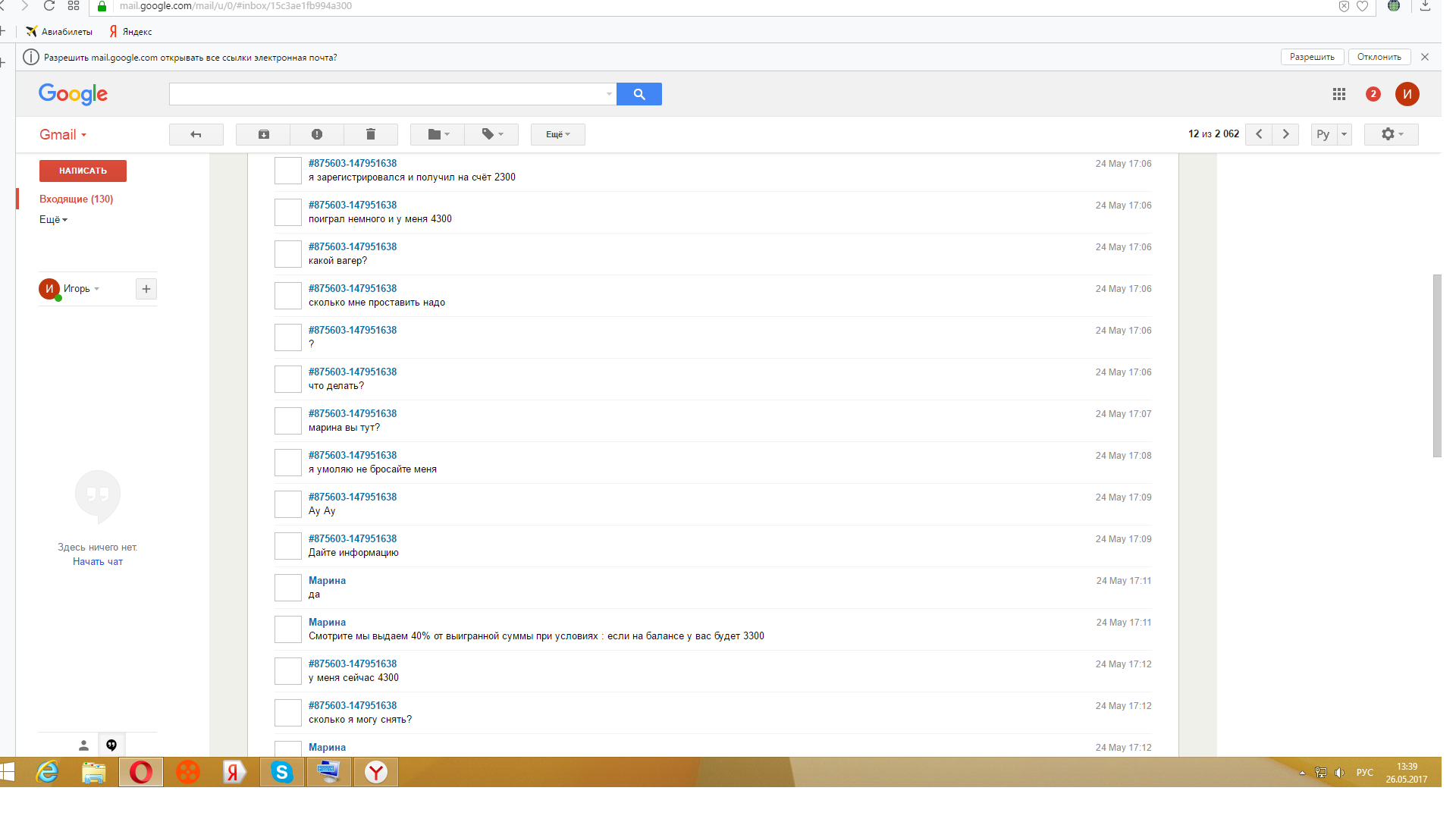This screenshot has width=1456, height=819.
Task: Go to the next conversation arrow
Action: 1285,134
